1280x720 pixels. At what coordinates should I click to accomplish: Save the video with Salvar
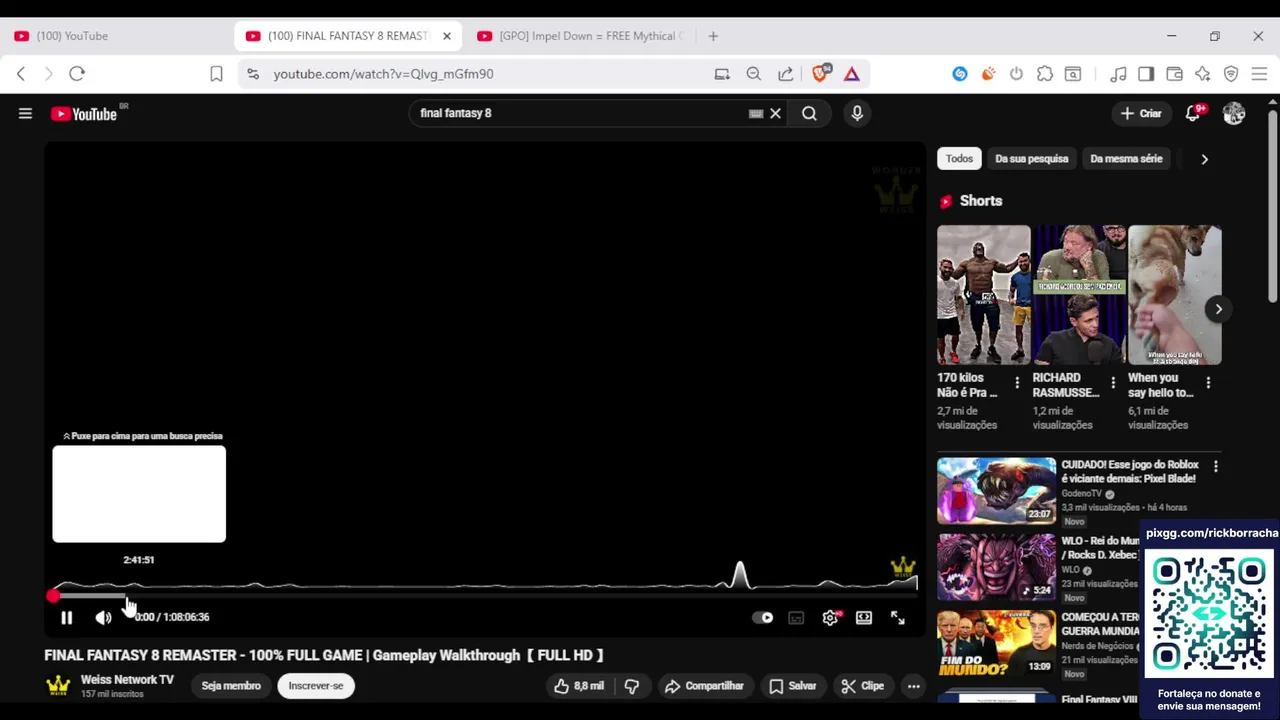pos(792,686)
